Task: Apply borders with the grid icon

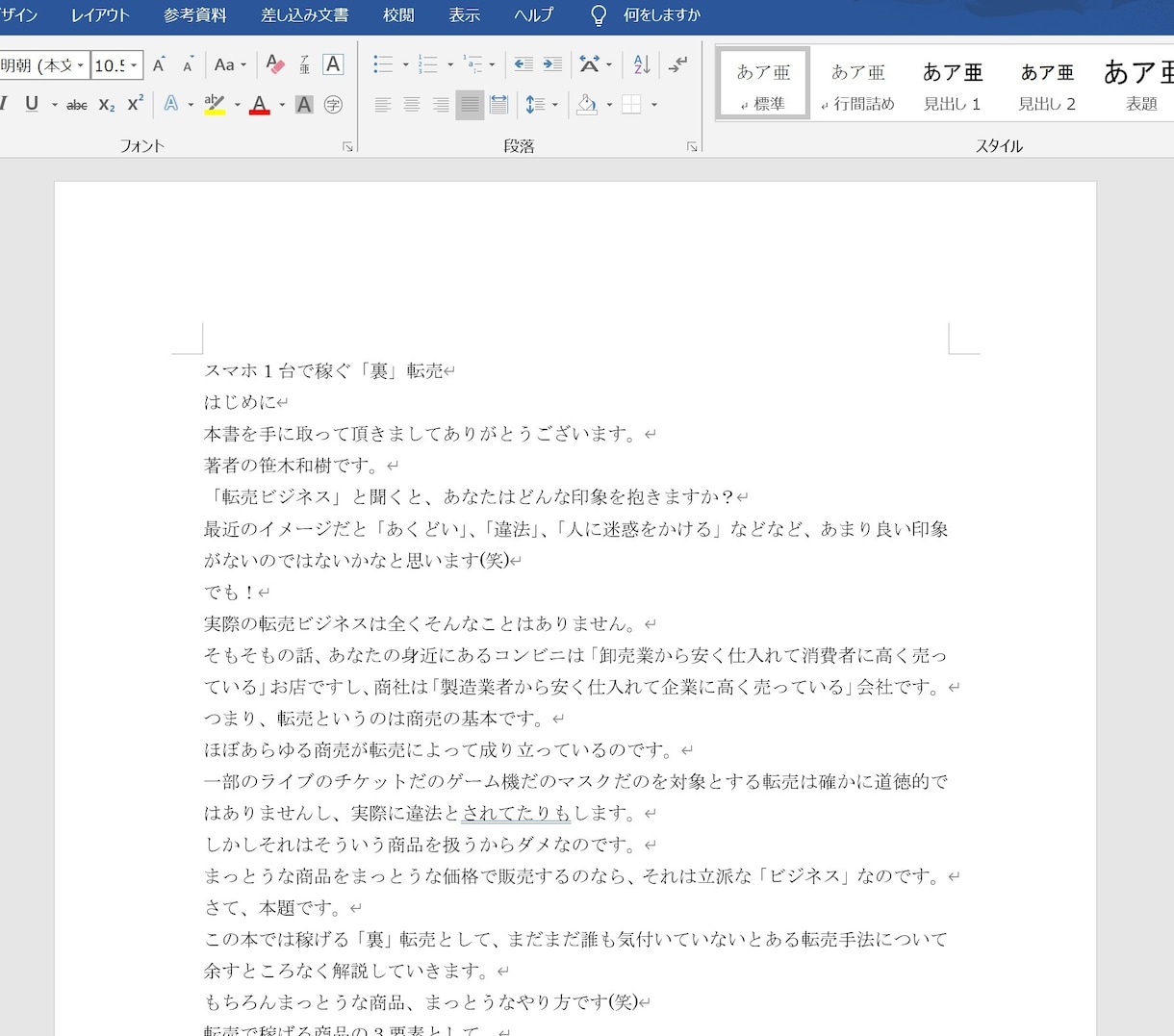Action: tap(631, 104)
